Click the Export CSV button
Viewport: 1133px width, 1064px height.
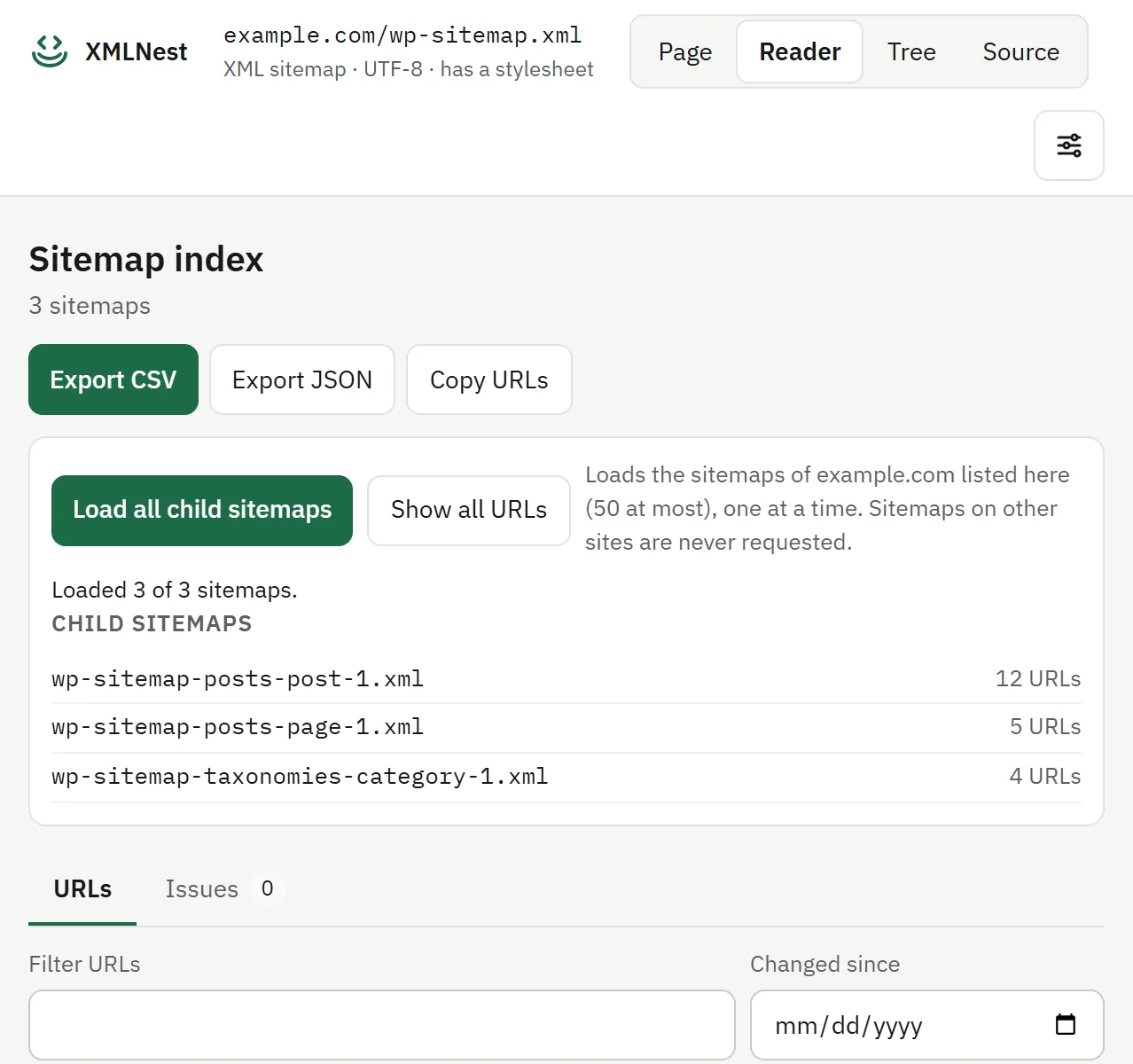click(x=113, y=379)
